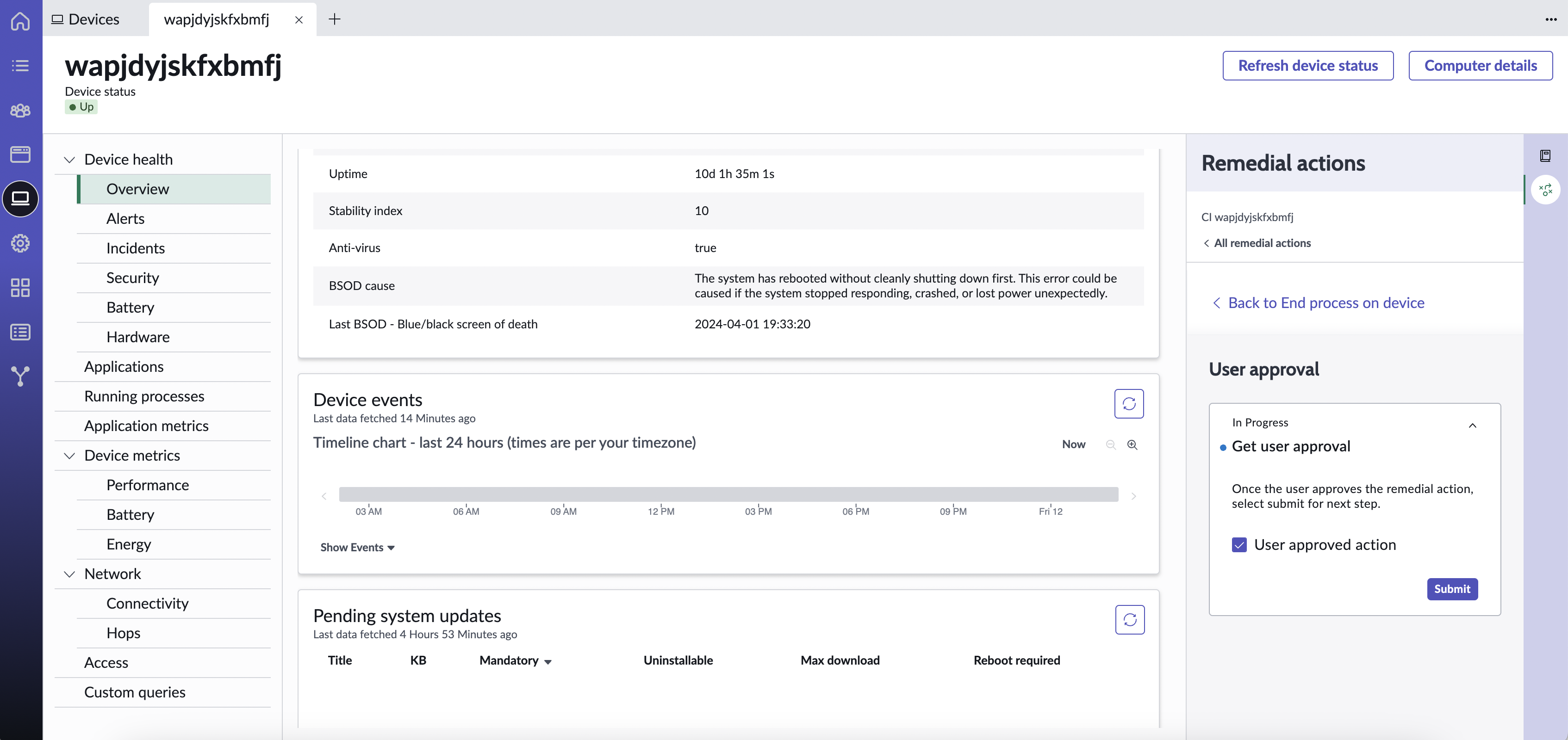The image size is (1568, 740).
Task: Click the Uninstallable column header
Action: pyautogui.click(x=678, y=660)
